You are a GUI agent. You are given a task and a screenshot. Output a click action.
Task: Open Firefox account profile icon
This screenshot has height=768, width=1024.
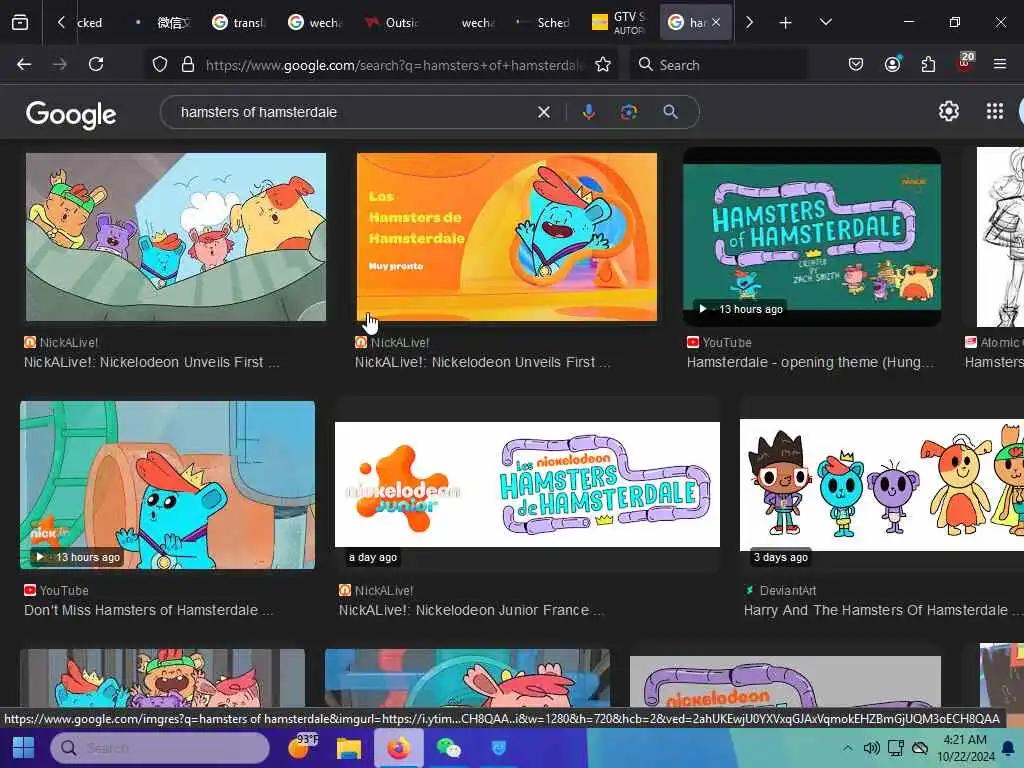[892, 64]
